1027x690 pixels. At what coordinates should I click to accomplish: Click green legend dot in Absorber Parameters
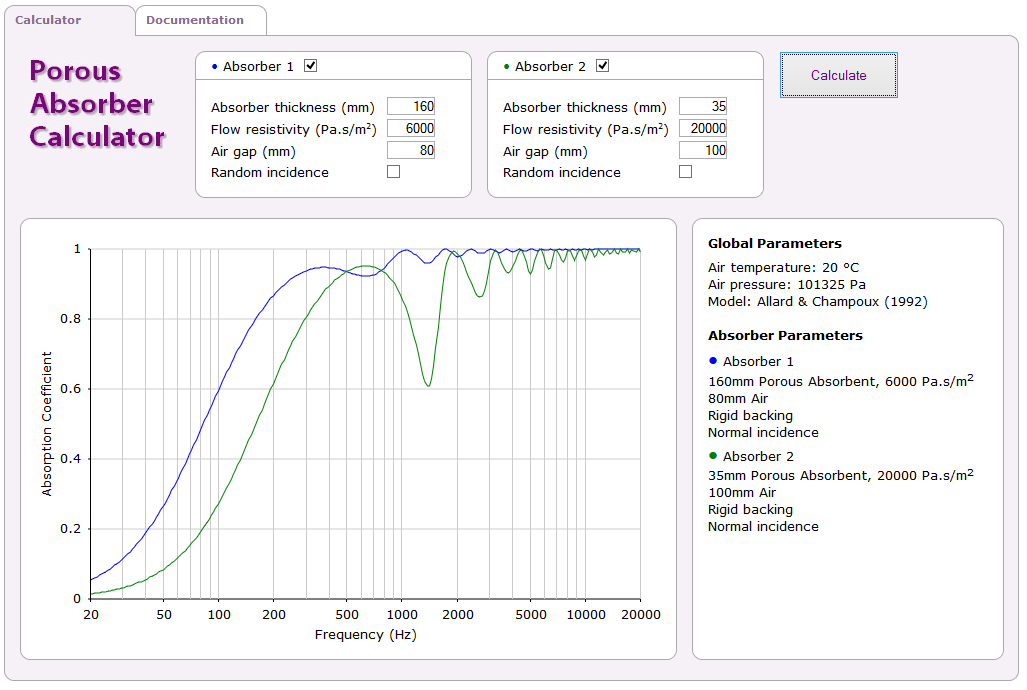(713, 455)
